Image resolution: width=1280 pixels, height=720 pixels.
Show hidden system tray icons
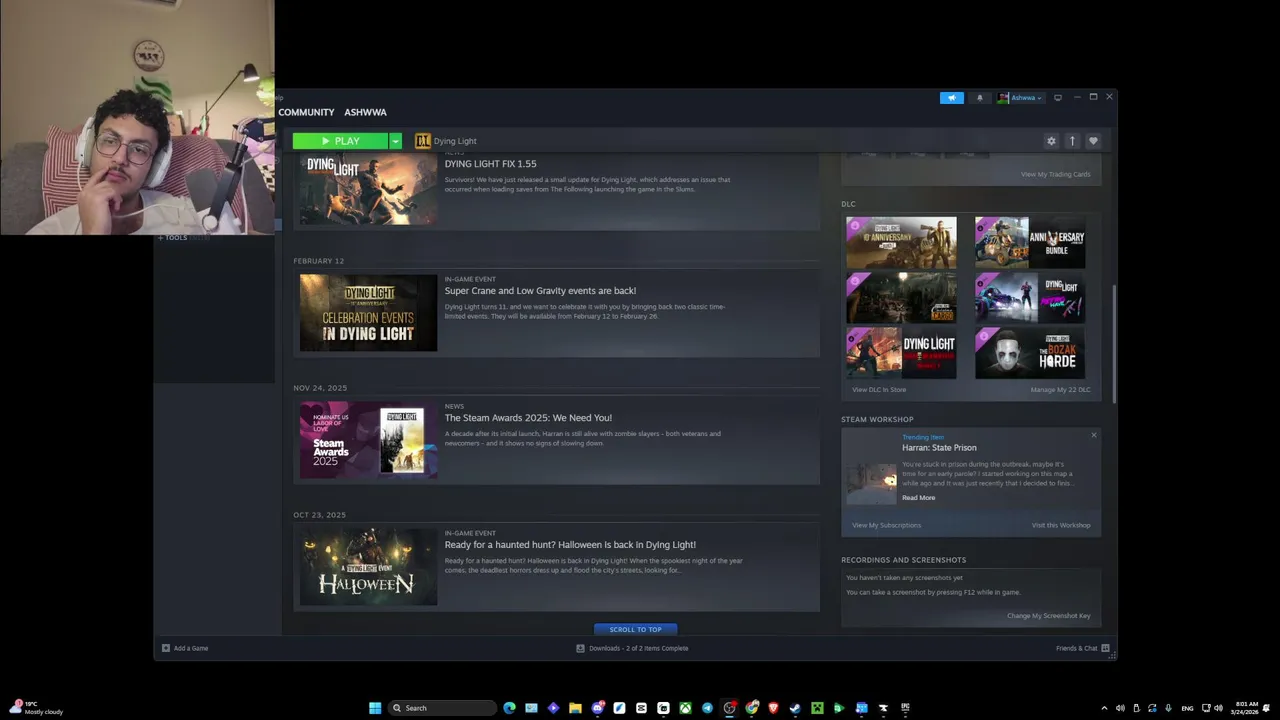[x=1104, y=708]
